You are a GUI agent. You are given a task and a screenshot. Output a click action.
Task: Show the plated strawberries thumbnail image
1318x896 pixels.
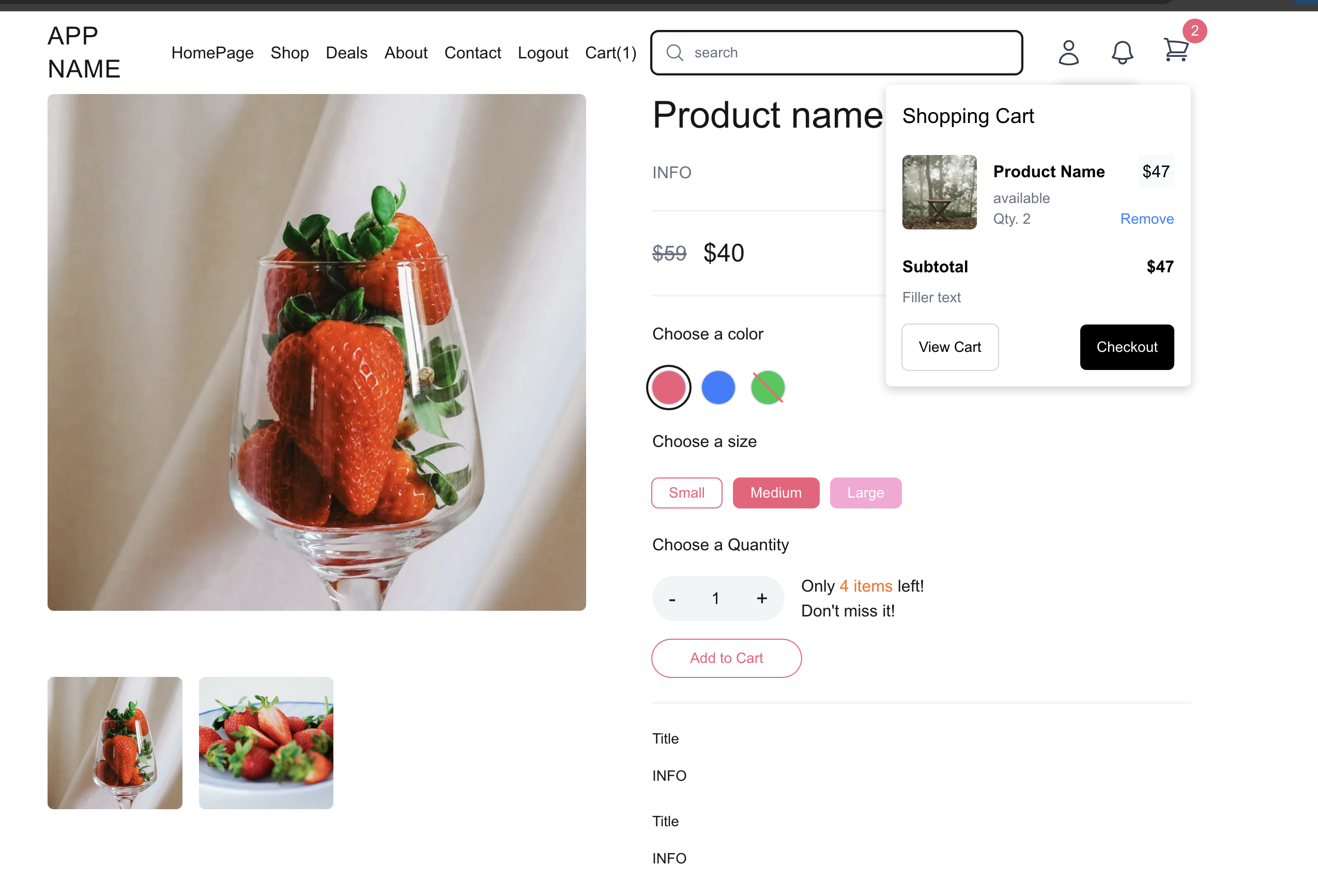[266, 743]
